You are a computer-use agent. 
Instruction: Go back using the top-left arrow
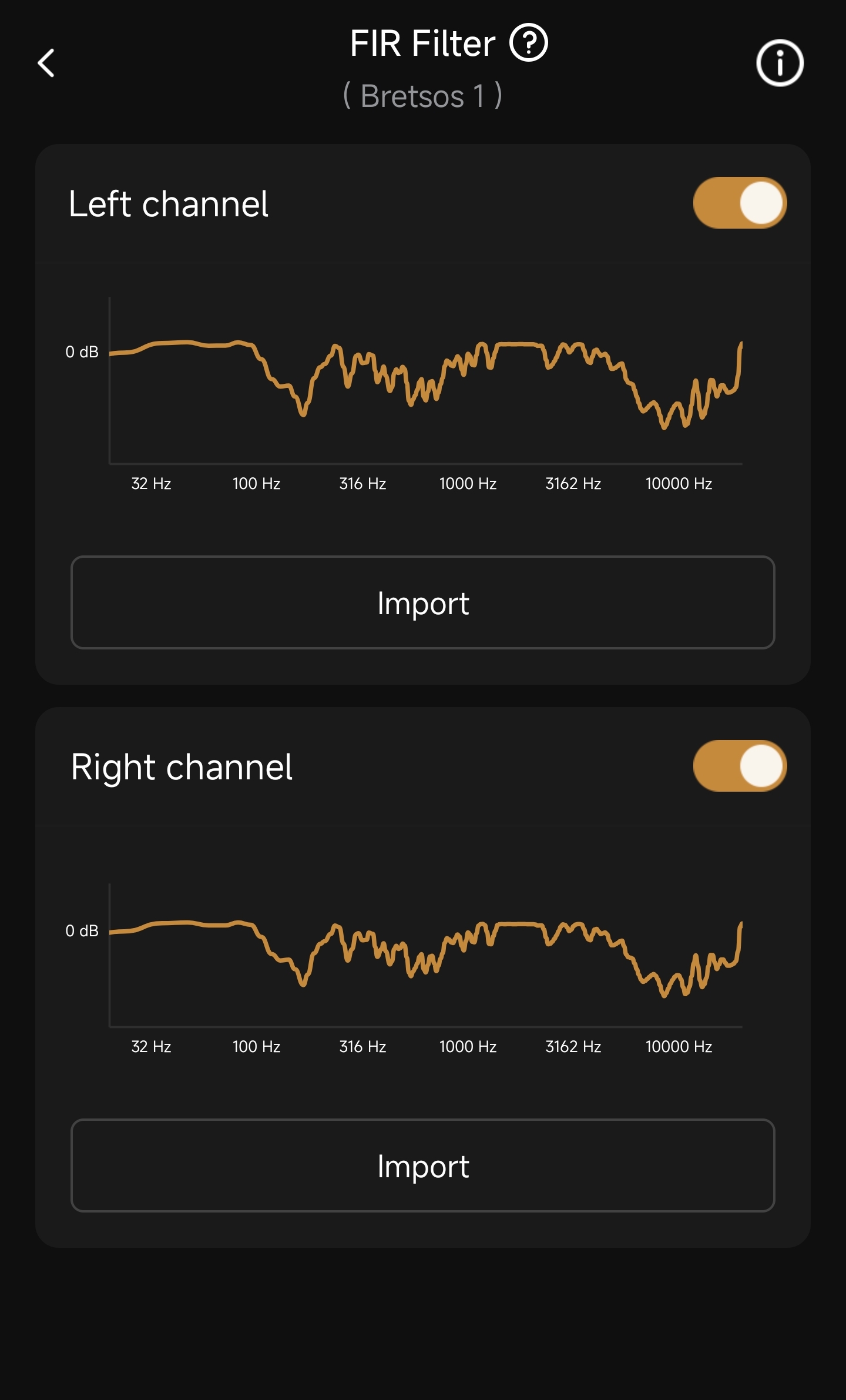pyautogui.click(x=46, y=63)
